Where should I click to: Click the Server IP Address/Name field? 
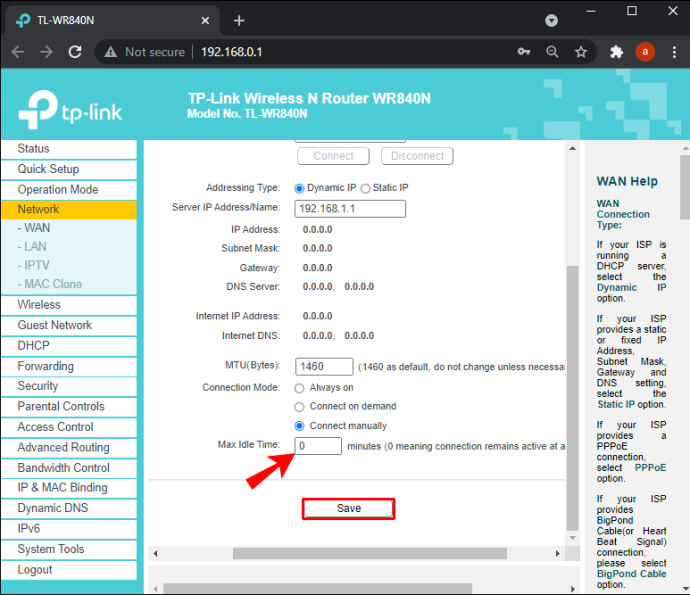350,209
